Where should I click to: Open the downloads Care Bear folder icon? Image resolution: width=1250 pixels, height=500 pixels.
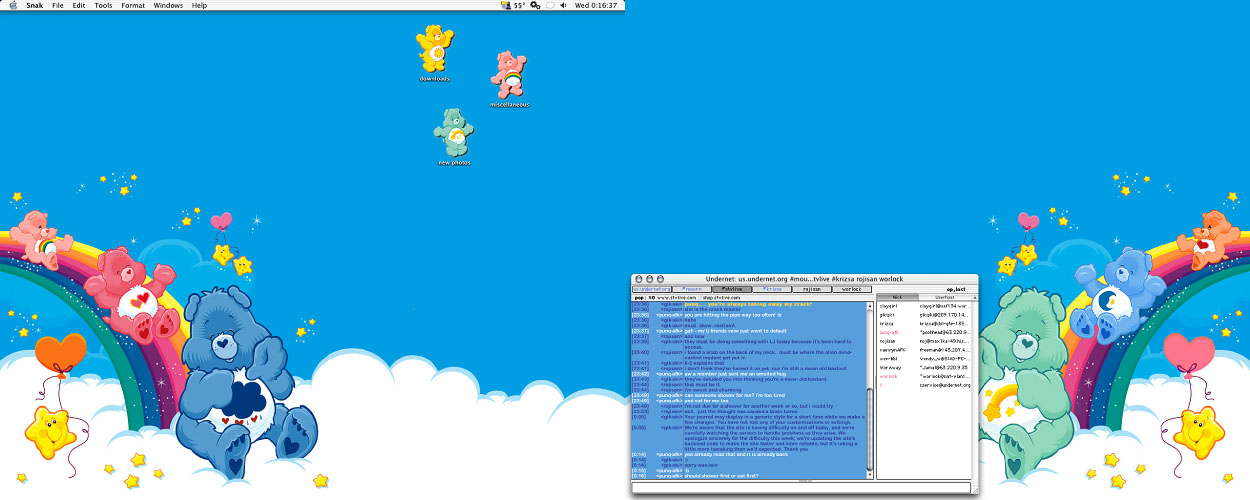[x=434, y=49]
